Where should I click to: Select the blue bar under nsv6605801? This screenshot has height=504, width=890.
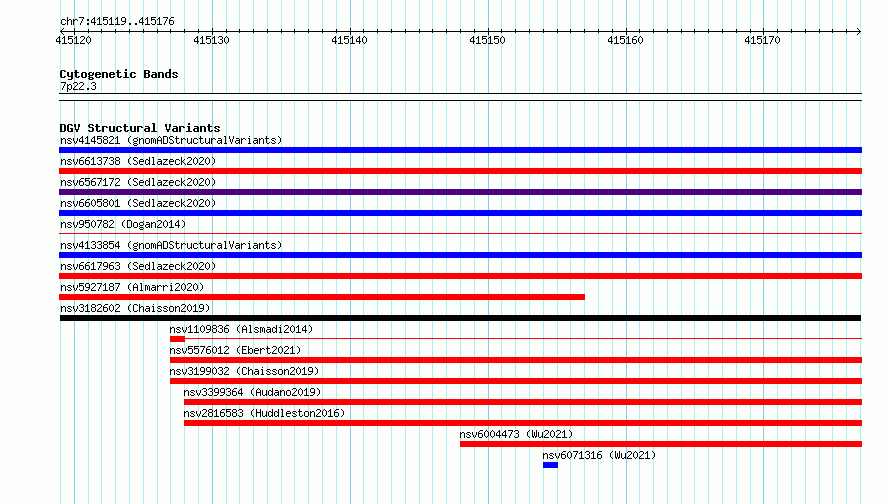pos(460,213)
